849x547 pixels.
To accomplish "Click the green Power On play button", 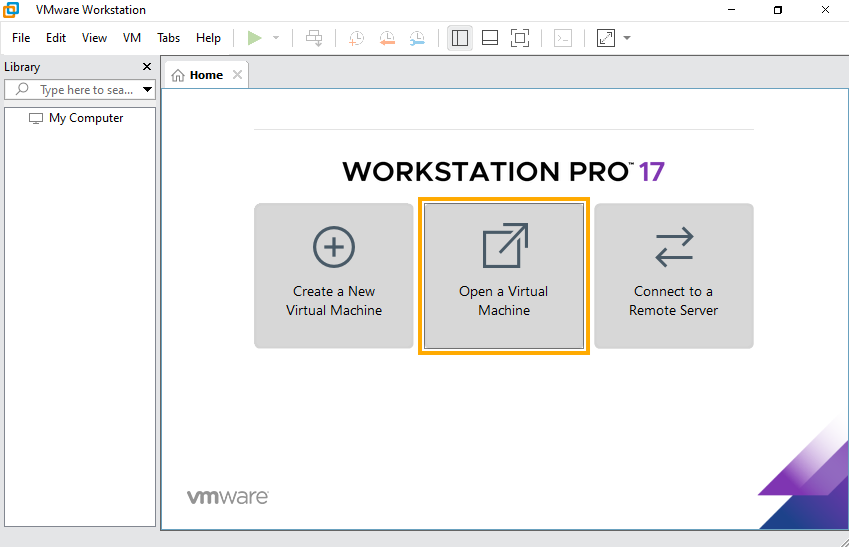I will click(254, 38).
